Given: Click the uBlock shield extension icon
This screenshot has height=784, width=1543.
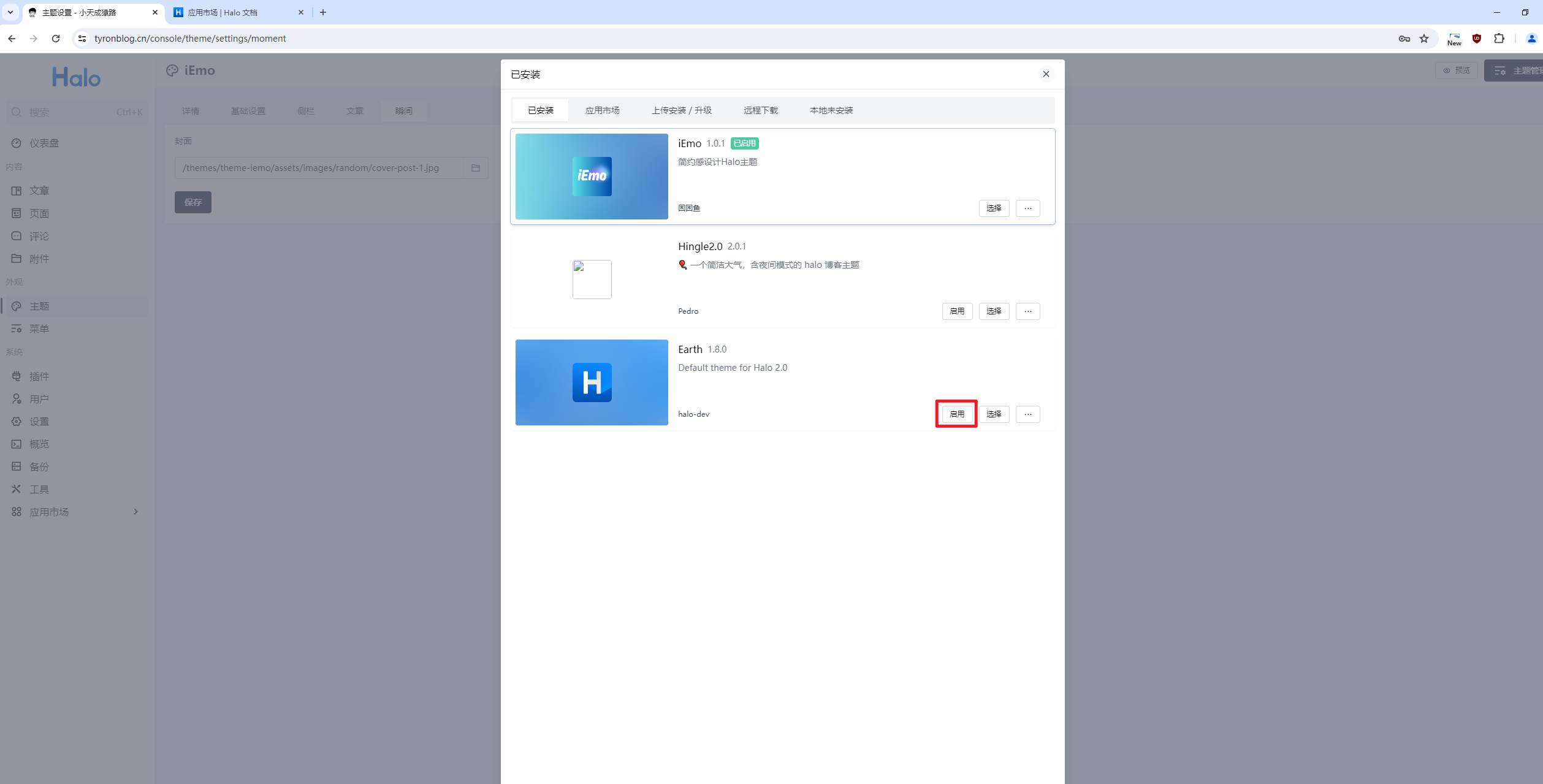Looking at the screenshot, I should click(1477, 39).
